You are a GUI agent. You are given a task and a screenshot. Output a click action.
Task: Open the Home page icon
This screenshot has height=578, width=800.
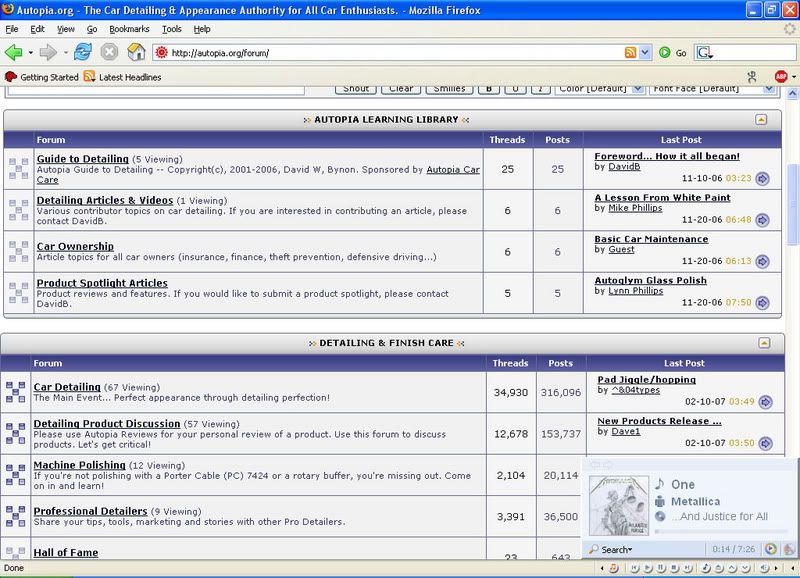pyautogui.click(x=136, y=52)
